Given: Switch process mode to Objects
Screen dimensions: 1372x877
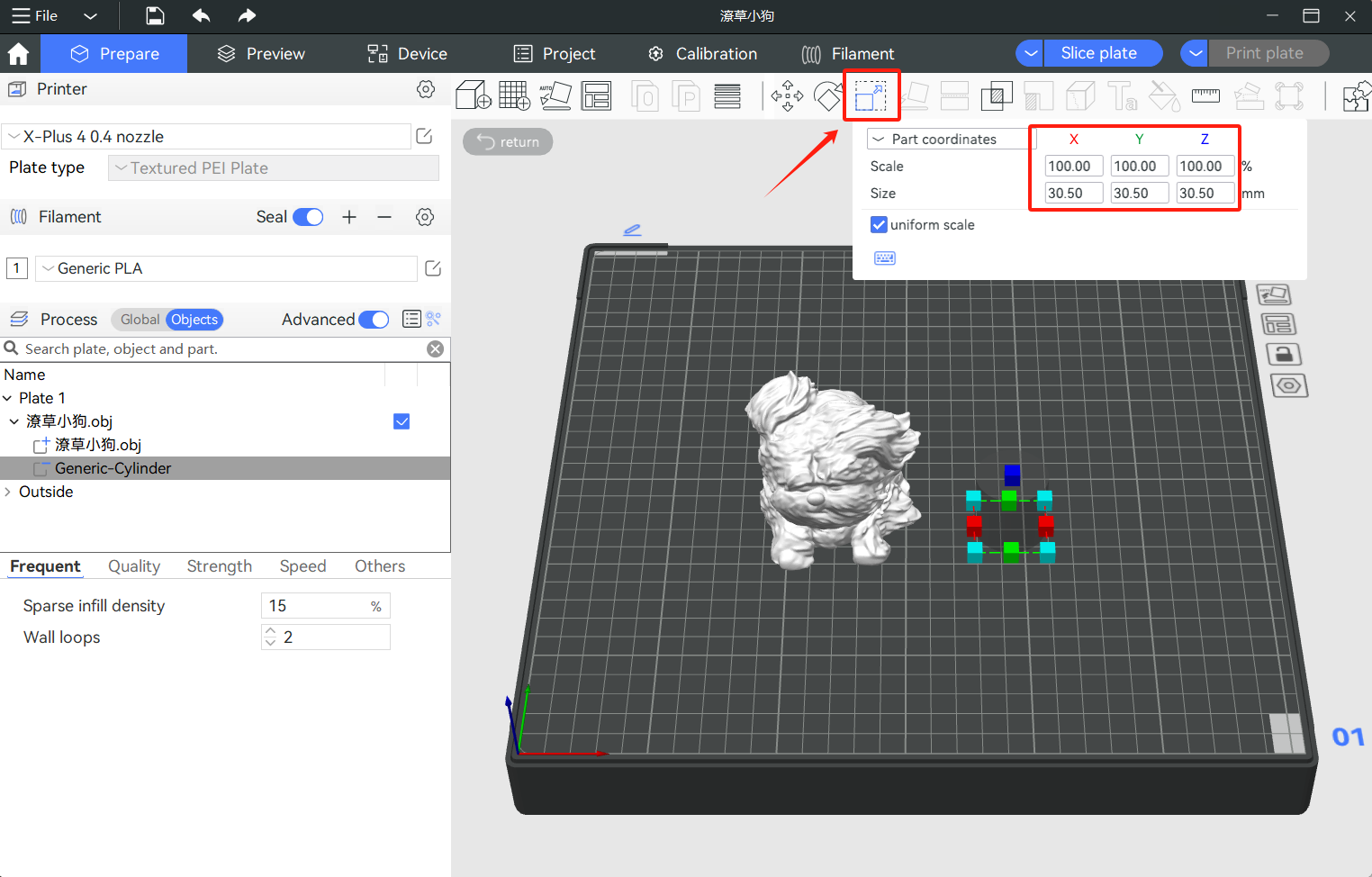Looking at the screenshot, I should [x=194, y=320].
